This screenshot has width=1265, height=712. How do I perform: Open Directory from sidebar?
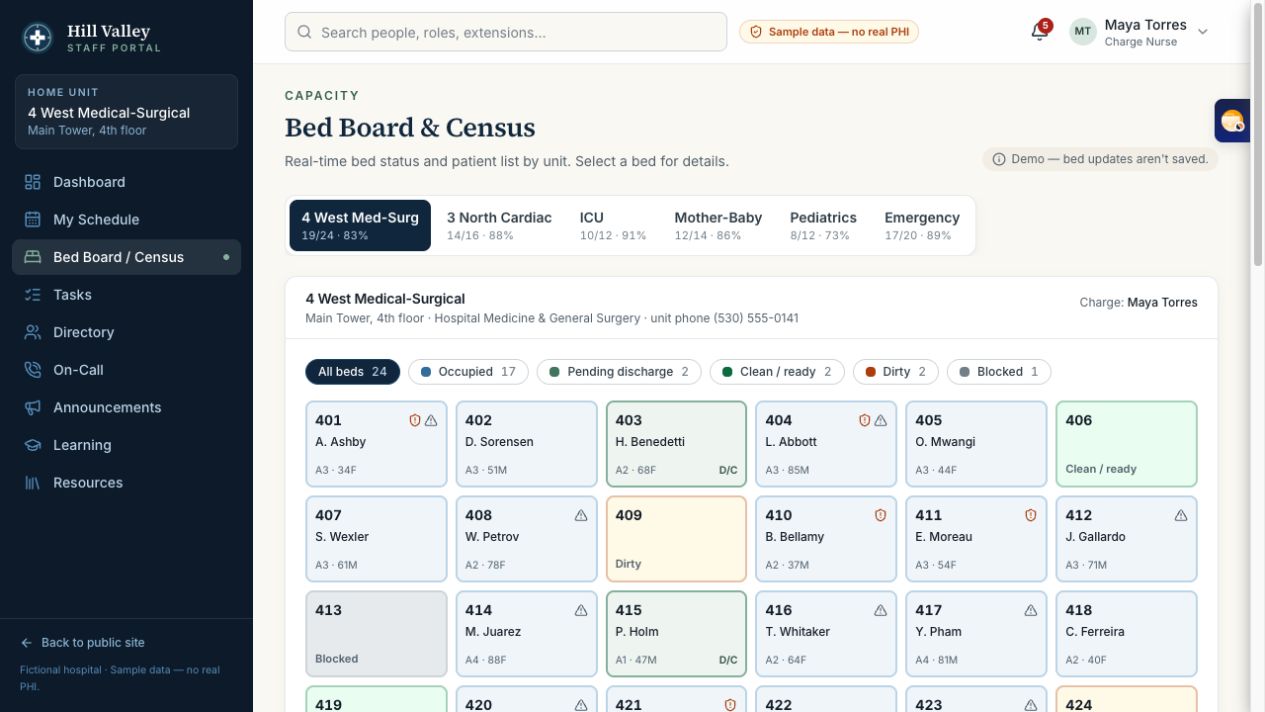[x=126, y=332]
